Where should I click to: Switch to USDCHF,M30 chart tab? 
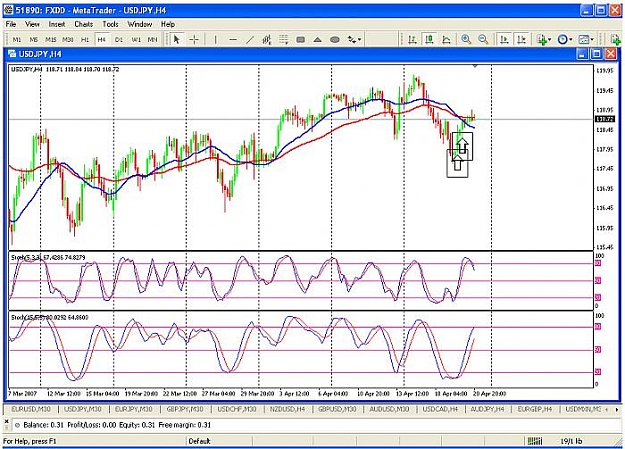(236, 409)
